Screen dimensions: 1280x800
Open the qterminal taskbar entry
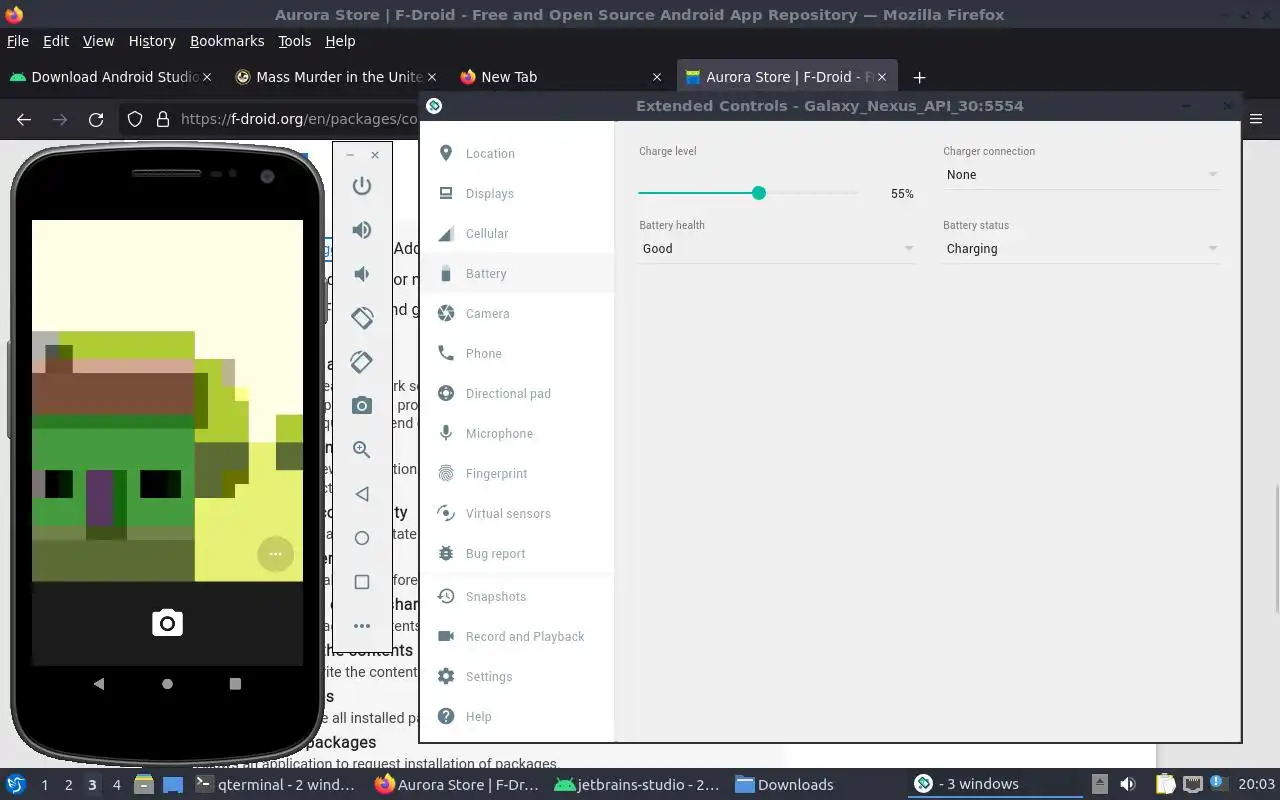click(275, 785)
